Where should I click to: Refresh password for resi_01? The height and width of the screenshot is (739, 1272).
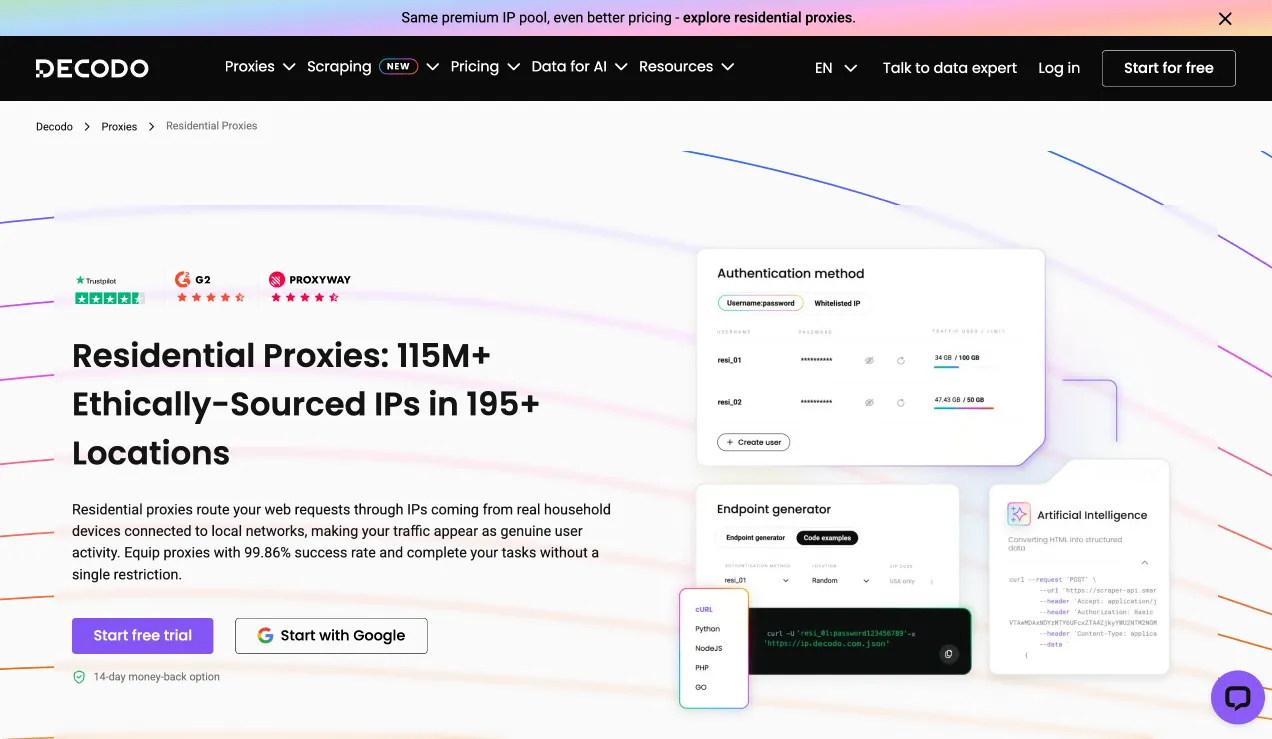click(901, 360)
